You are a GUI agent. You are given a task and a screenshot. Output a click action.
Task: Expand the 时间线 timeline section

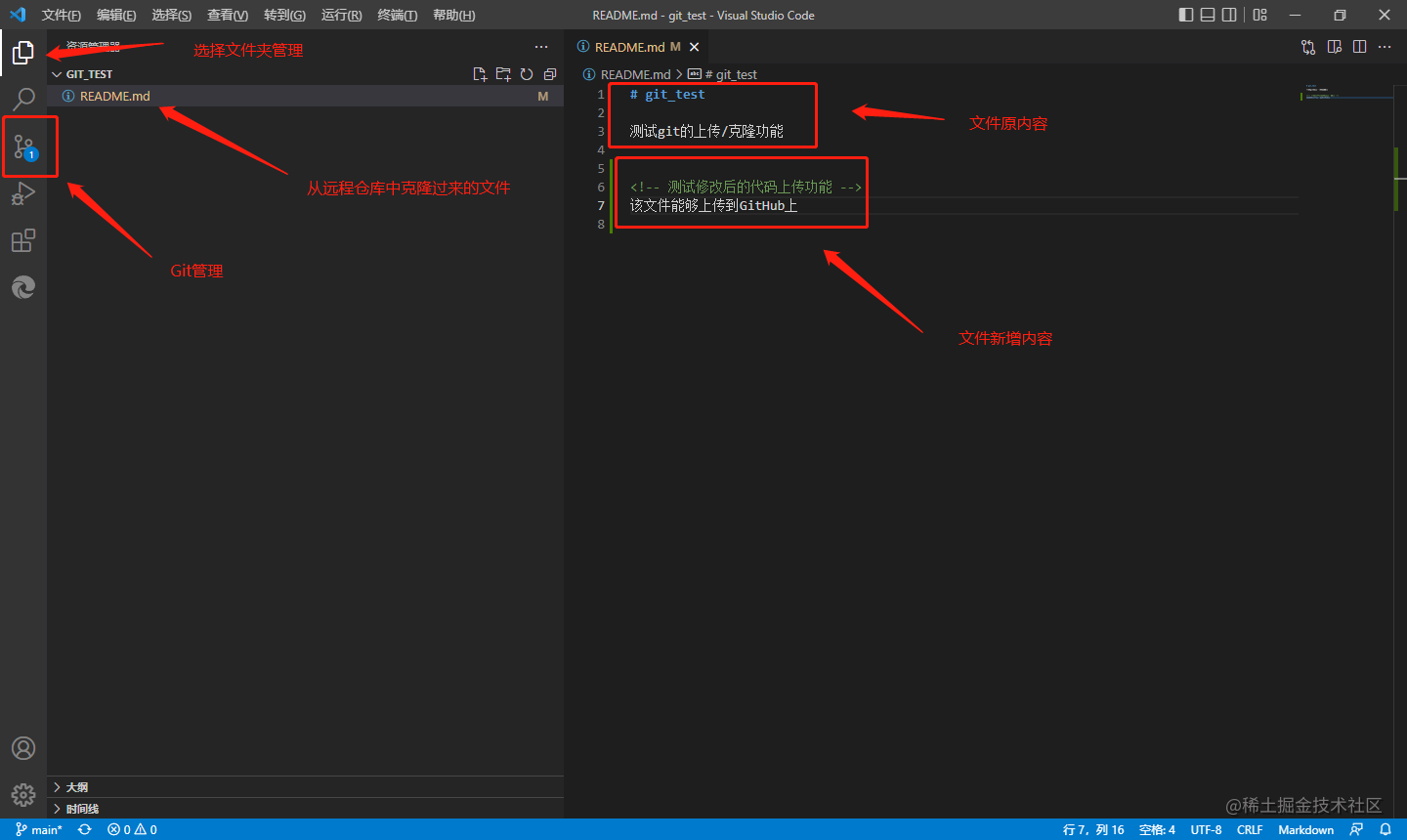coord(82,809)
